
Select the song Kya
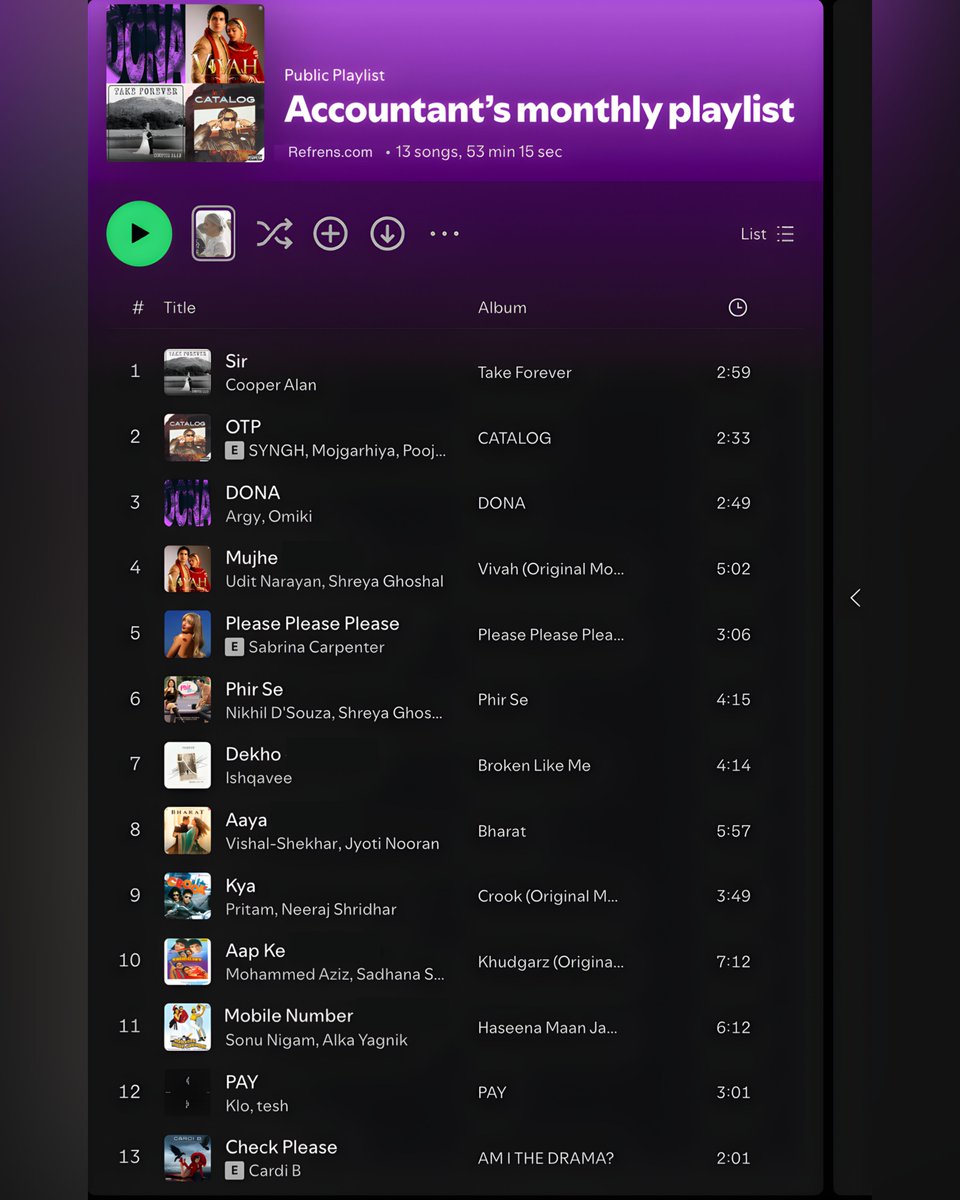click(240, 886)
